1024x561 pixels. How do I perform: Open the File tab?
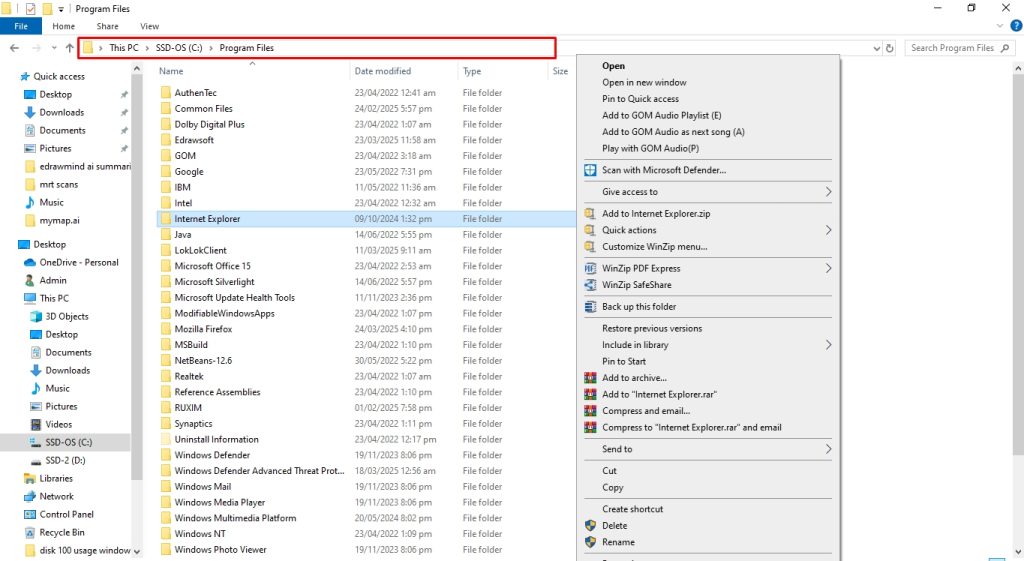21,26
